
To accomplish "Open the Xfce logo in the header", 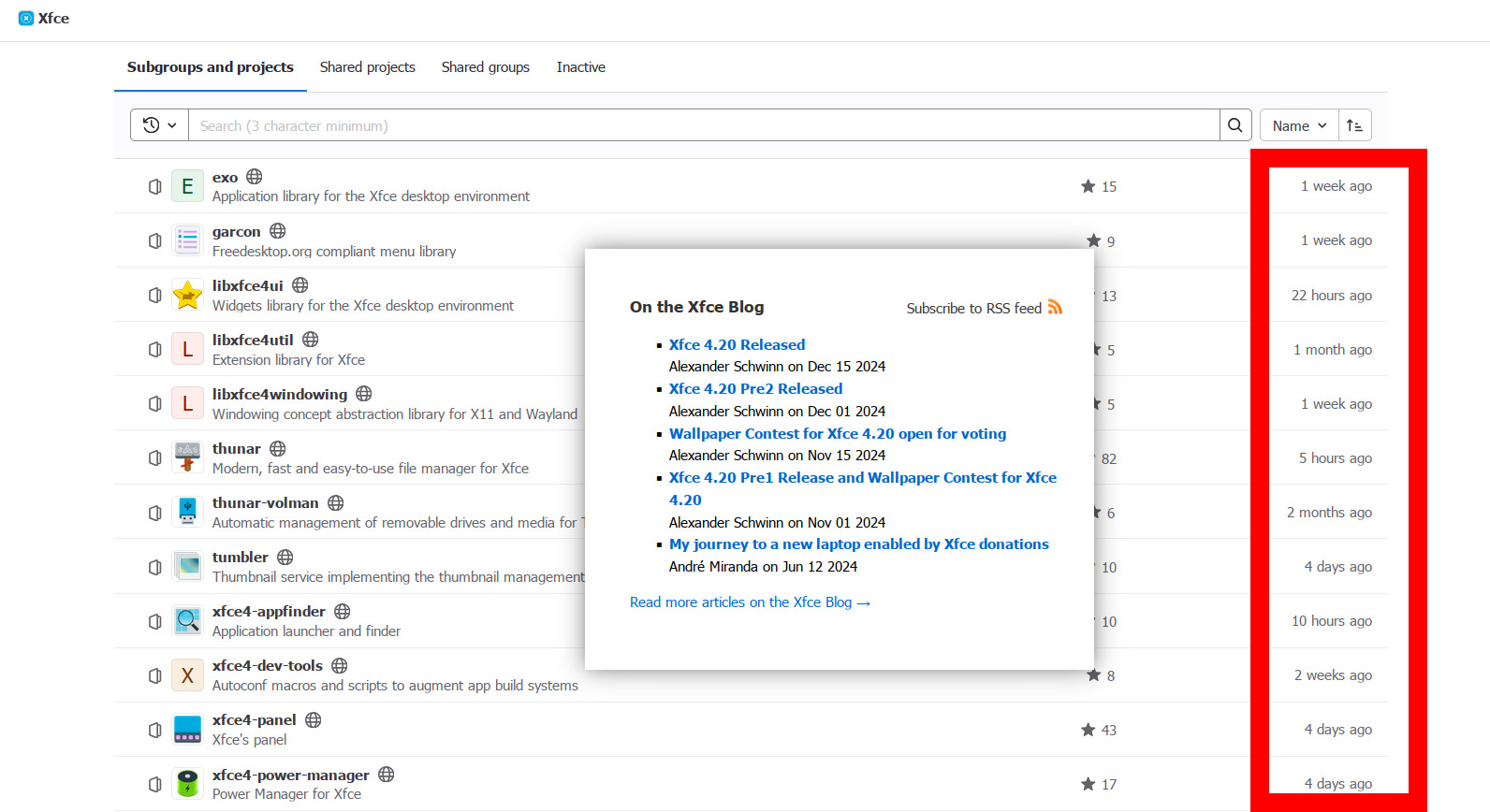I will [26, 18].
